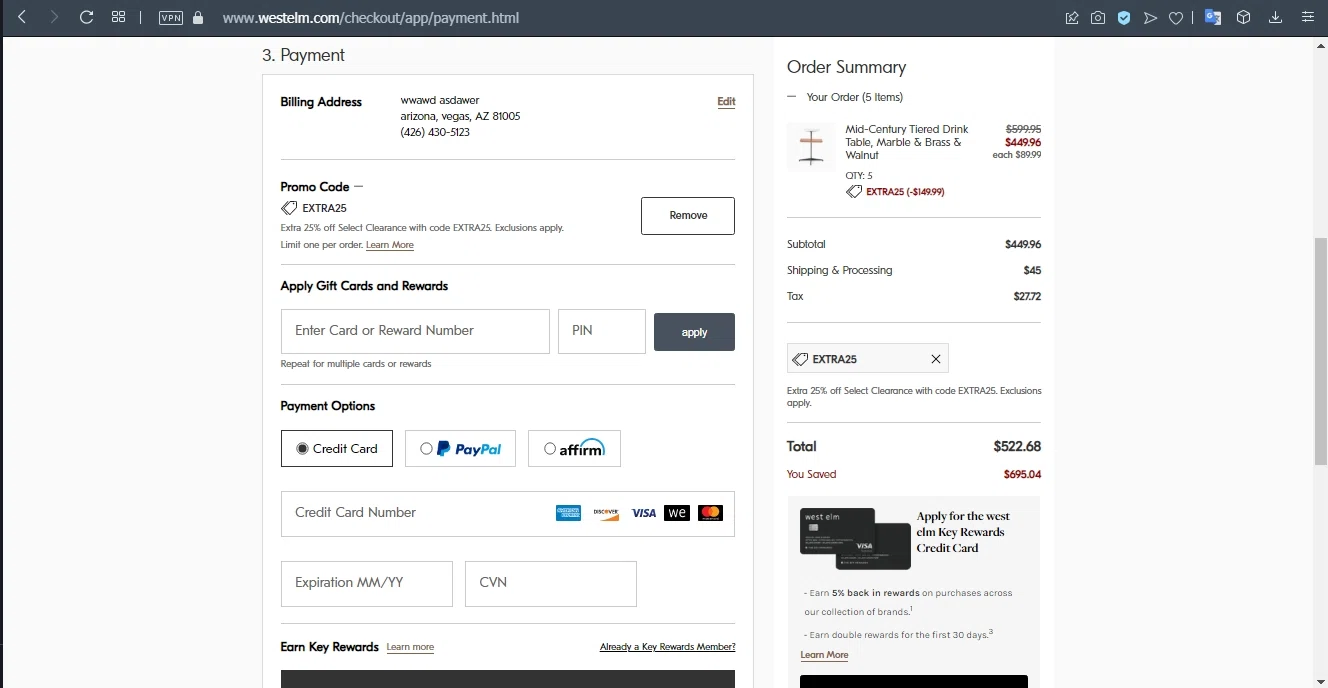Open the Mid-Century Tiered Drink Table thumbnail

(811, 147)
